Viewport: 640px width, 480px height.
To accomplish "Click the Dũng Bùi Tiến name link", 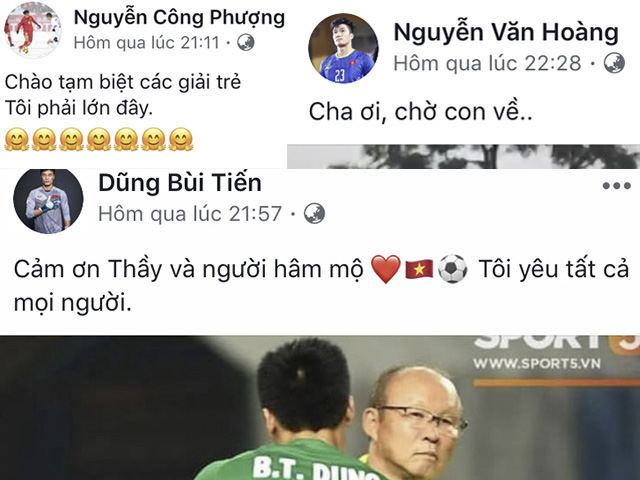I will [180, 182].
